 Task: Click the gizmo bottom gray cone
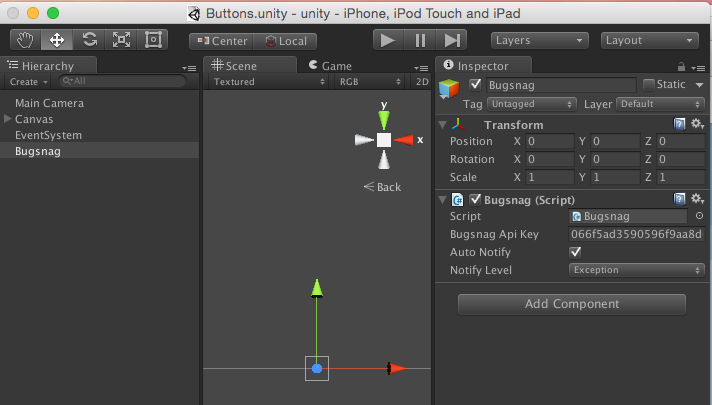[x=384, y=159]
